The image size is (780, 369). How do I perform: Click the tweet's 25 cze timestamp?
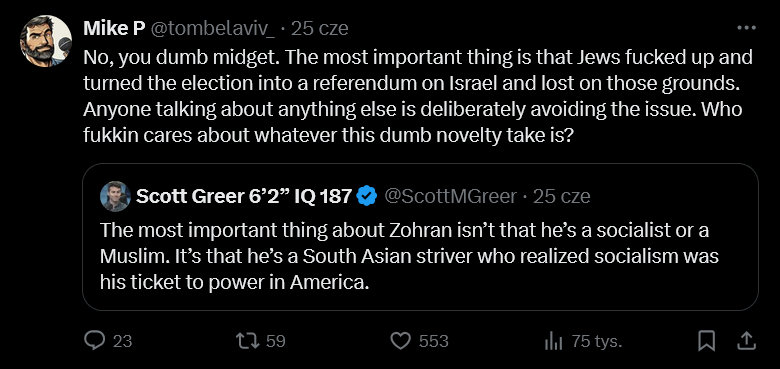tap(319, 29)
